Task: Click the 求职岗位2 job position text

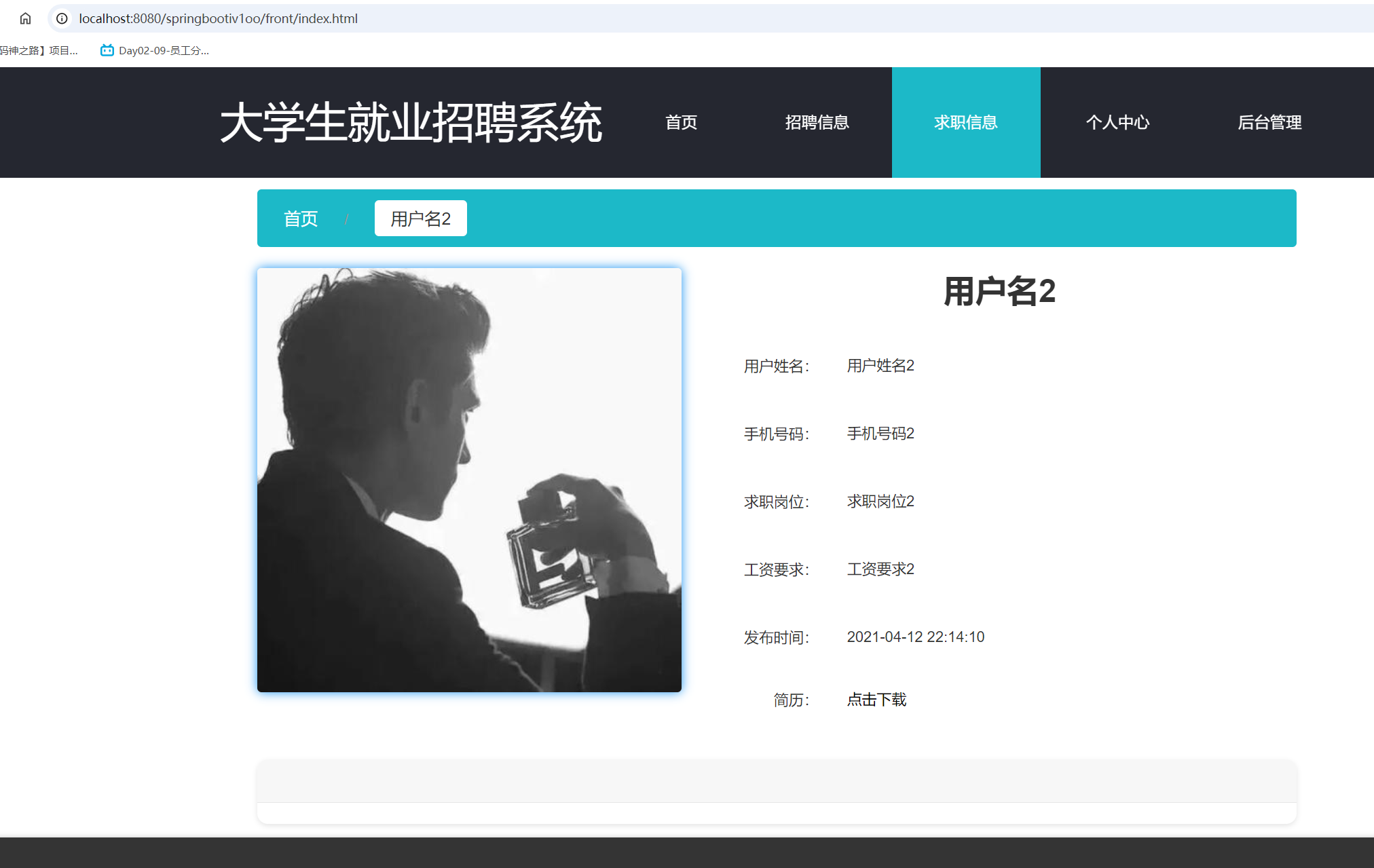Action: click(880, 501)
